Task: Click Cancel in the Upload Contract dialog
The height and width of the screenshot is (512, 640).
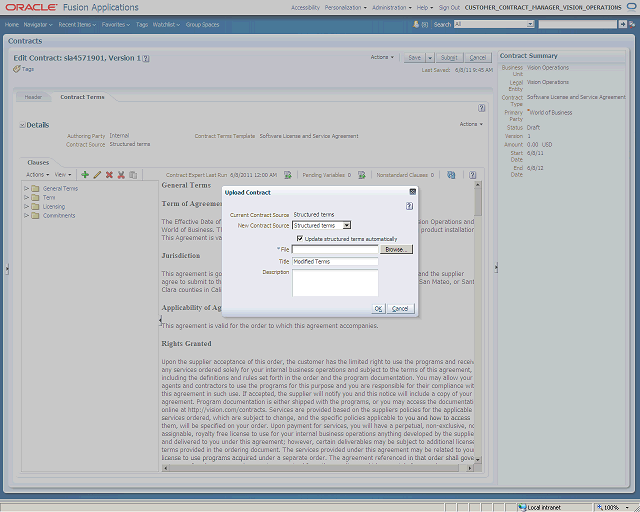Action: (400, 309)
